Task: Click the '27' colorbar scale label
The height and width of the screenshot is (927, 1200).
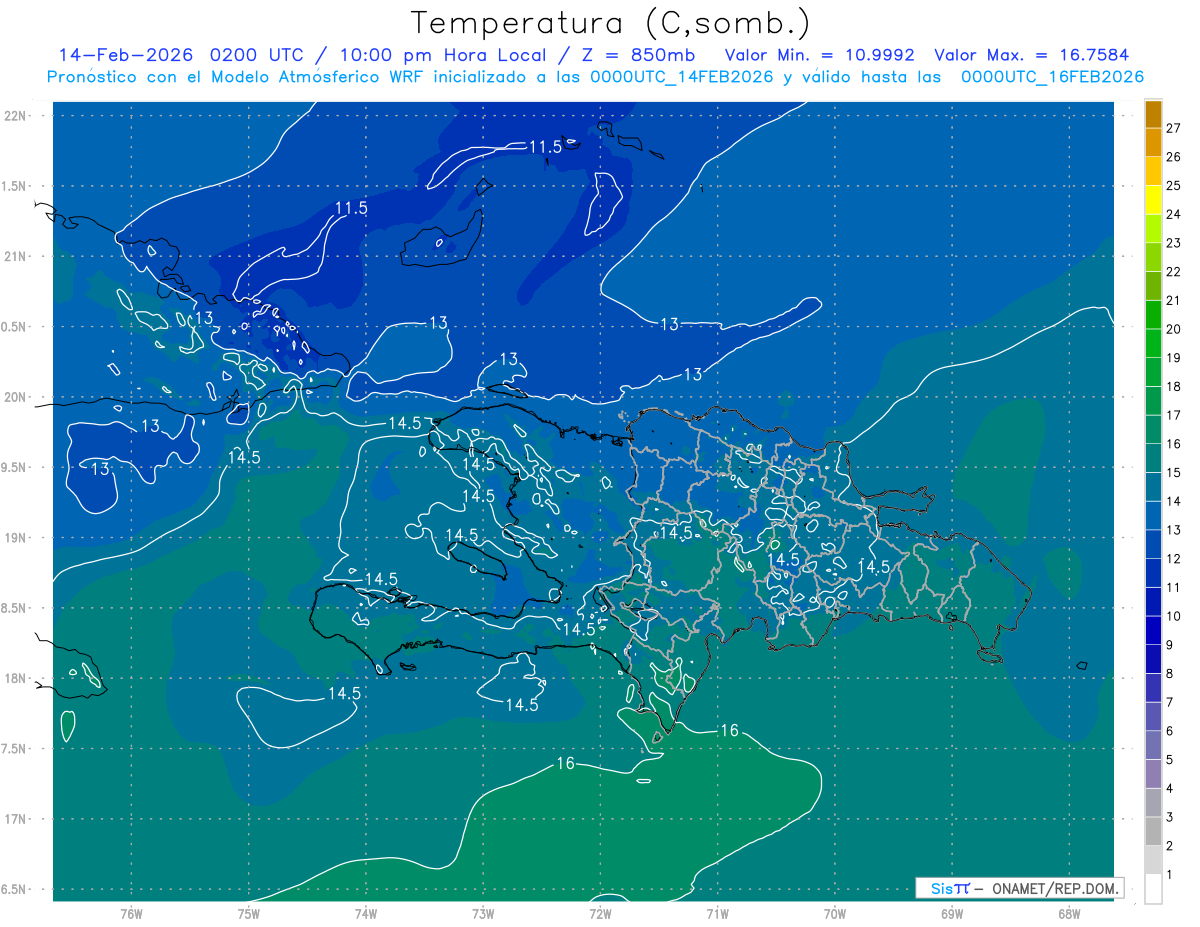Action: pyautogui.click(x=1174, y=128)
